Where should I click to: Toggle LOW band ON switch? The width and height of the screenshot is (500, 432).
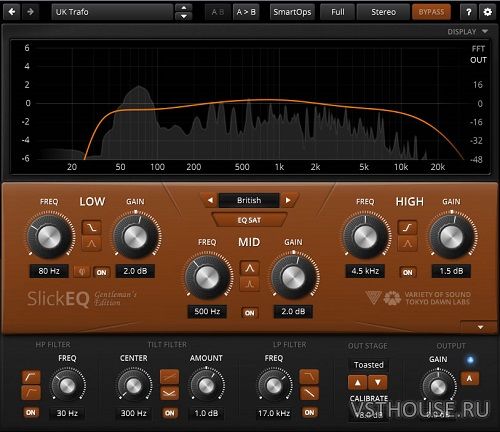point(101,272)
